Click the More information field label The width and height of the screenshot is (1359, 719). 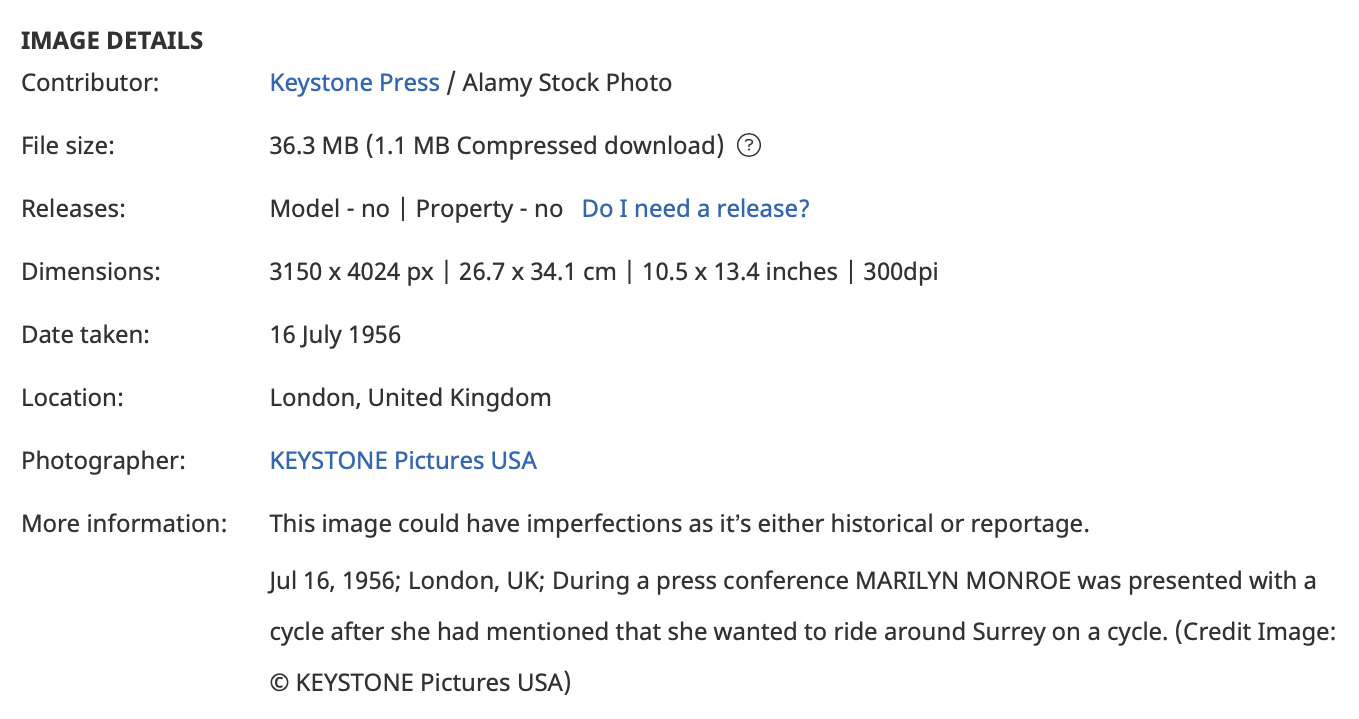click(124, 524)
